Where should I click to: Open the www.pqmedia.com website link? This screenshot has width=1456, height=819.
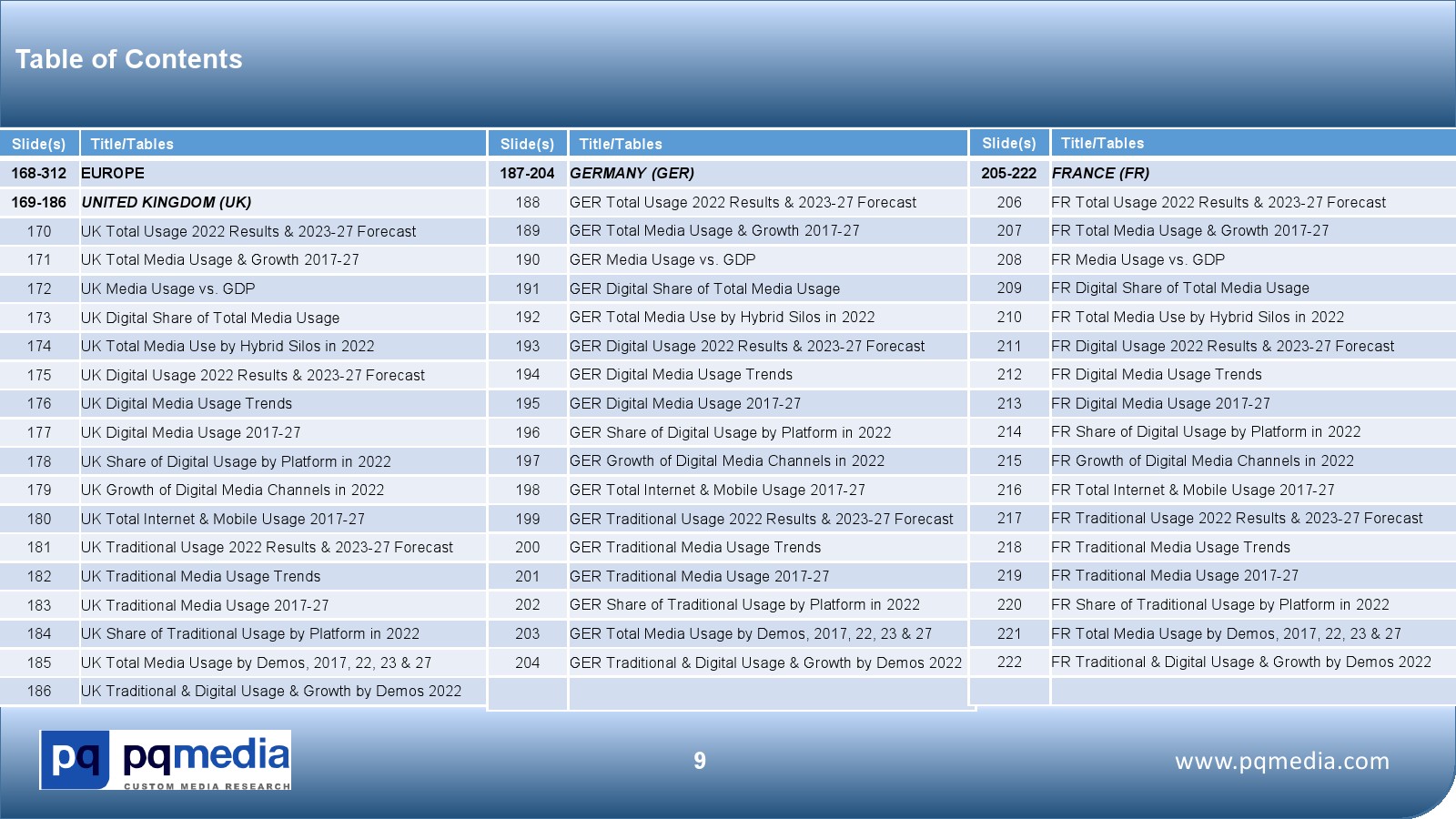pyautogui.click(x=1281, y=761)
